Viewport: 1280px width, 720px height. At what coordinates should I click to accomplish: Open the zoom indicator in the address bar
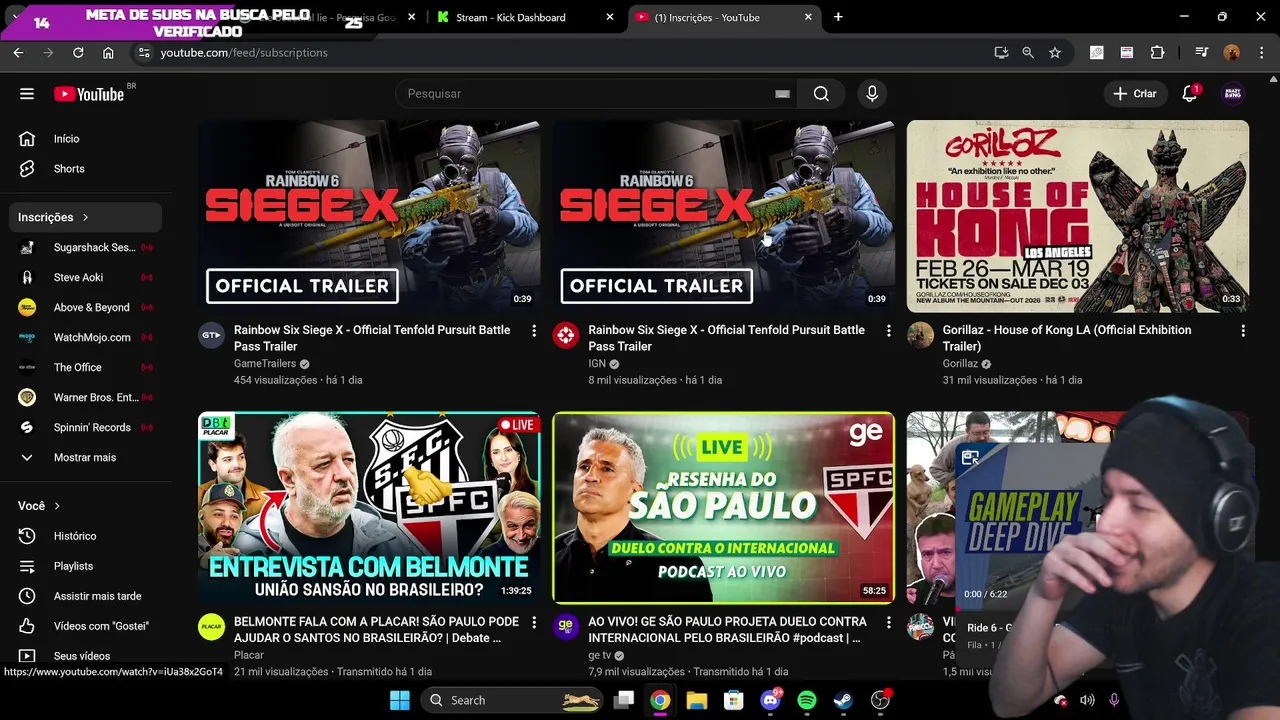tap(1028, 53)
